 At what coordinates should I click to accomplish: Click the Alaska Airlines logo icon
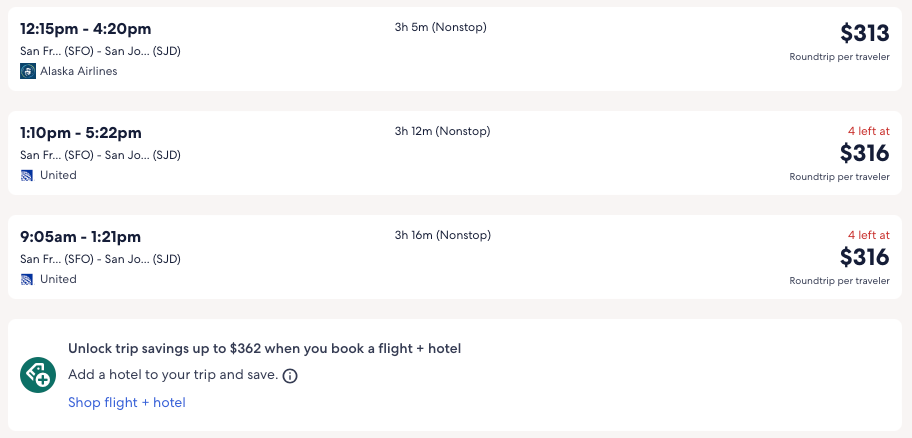[27, 71]
